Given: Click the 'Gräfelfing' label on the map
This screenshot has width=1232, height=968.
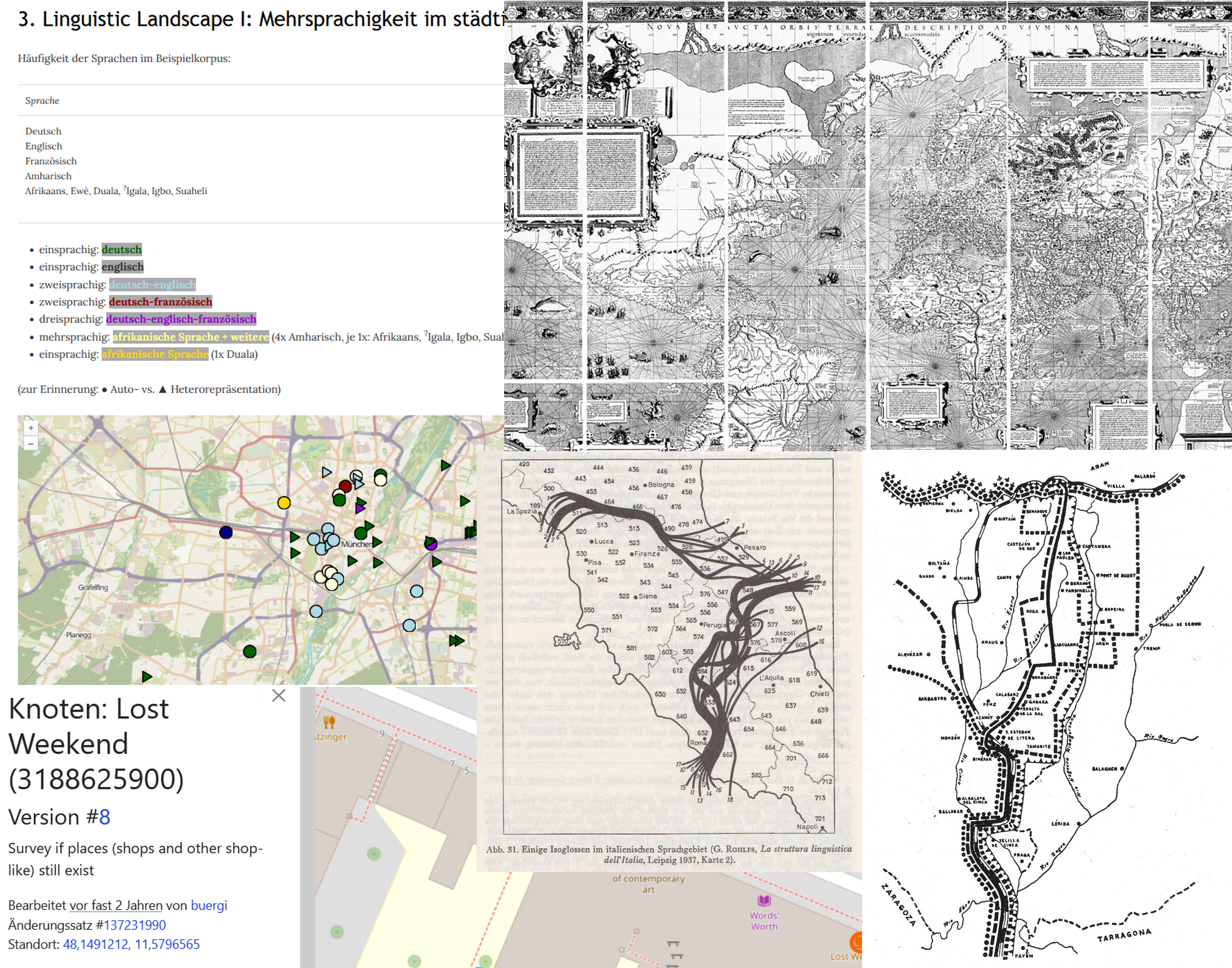Looking at the screenshot, I should pyautogui.click(x=93, y=587).
